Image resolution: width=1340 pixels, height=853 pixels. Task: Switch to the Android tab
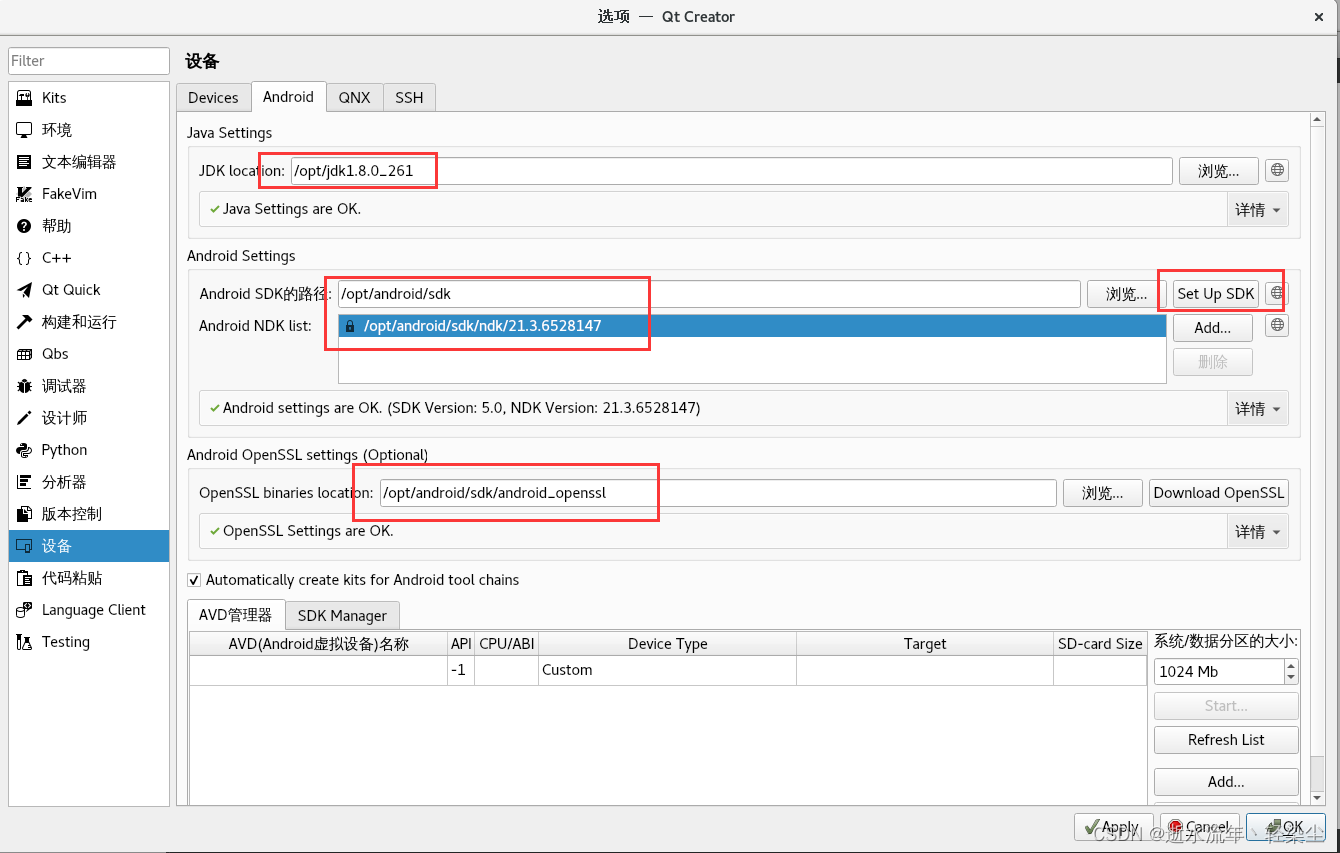point(288,96)
